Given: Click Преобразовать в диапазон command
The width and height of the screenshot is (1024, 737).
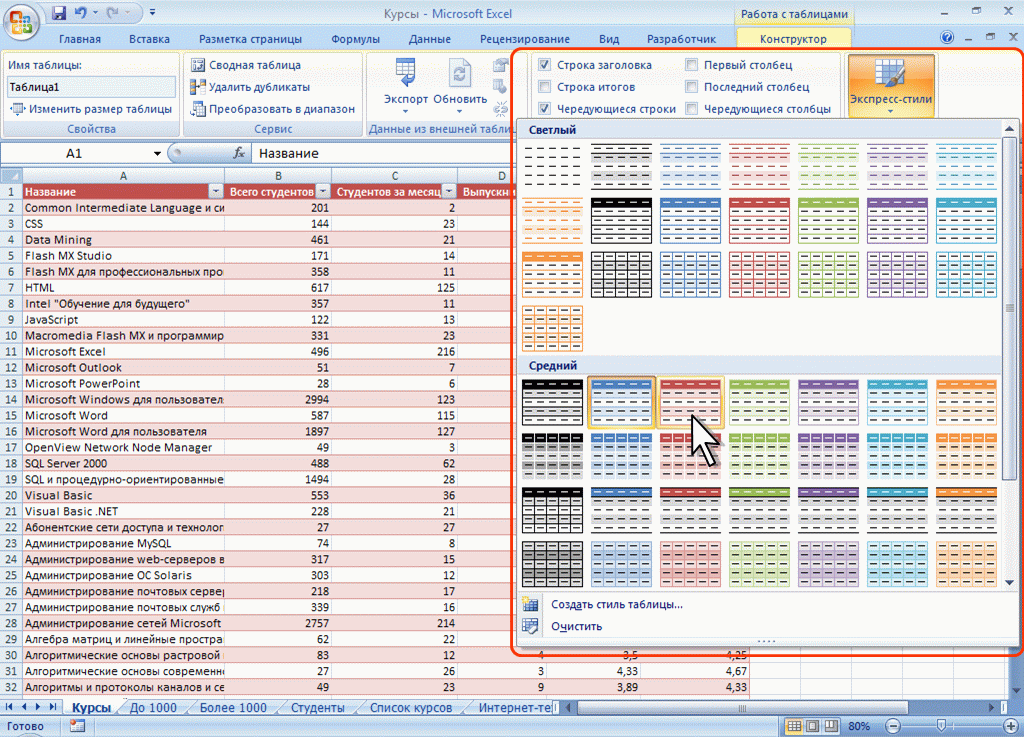Looking at the screenshot, I should [x=273, y=109].
